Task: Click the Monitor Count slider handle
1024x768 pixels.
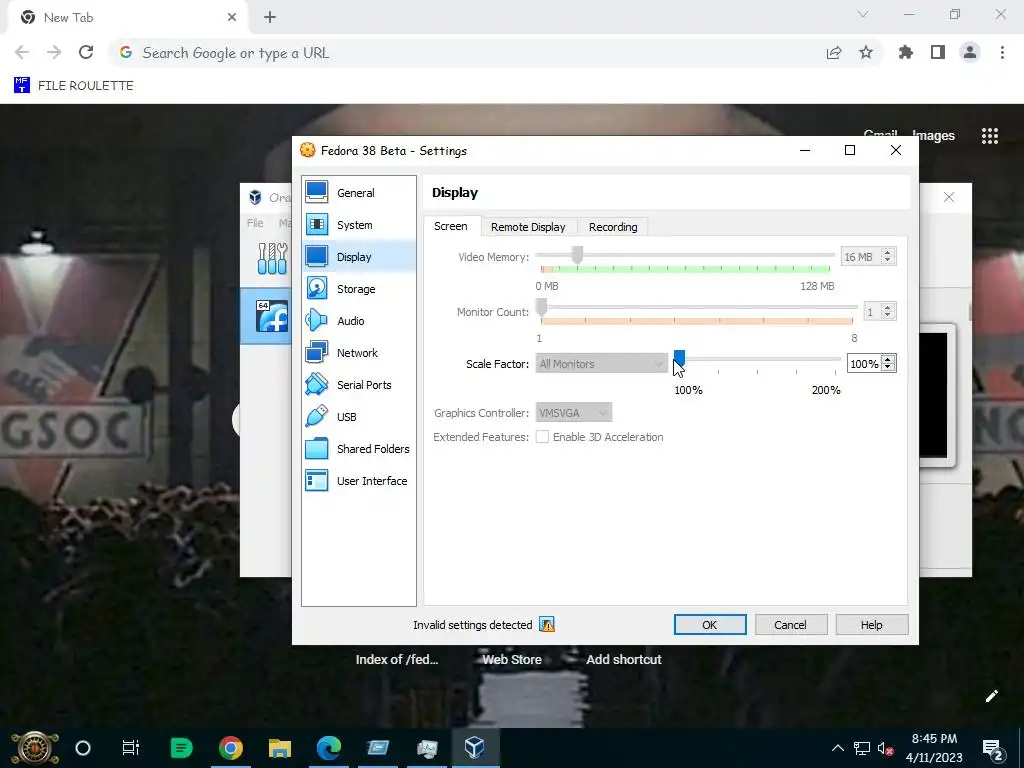Action: (x=541, y=307)
